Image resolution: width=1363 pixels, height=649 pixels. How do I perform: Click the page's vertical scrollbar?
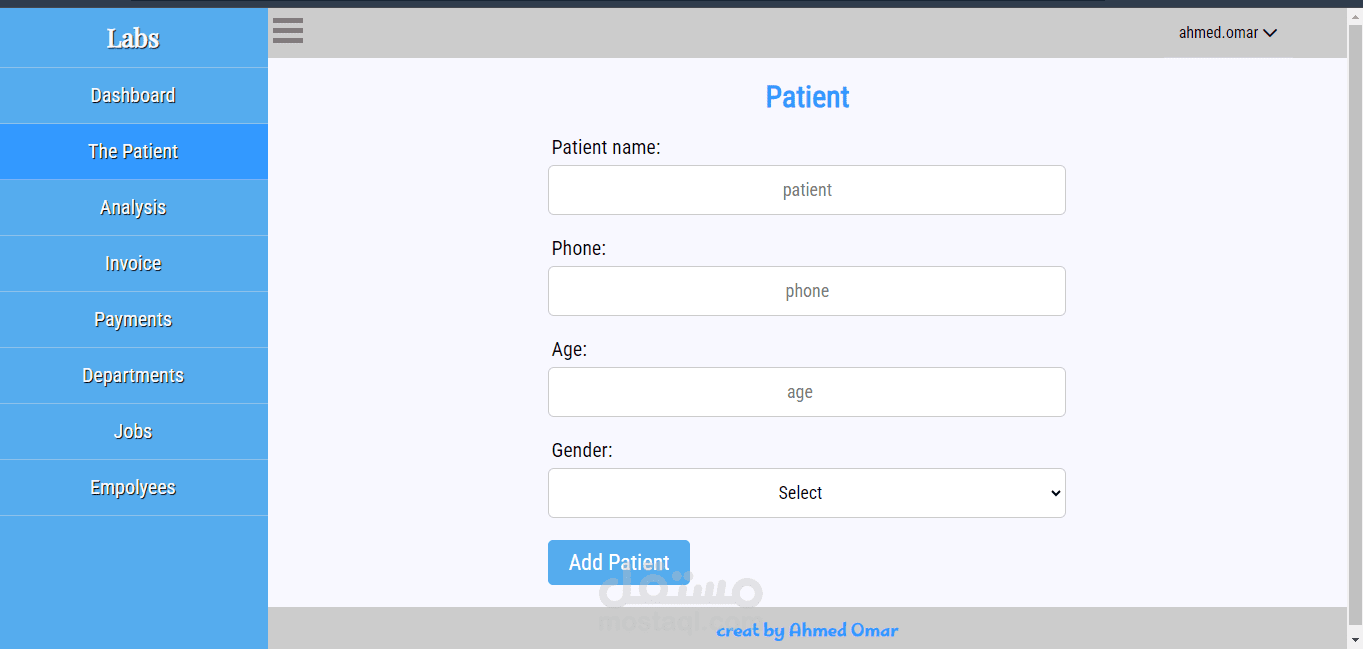(1355, 300)
